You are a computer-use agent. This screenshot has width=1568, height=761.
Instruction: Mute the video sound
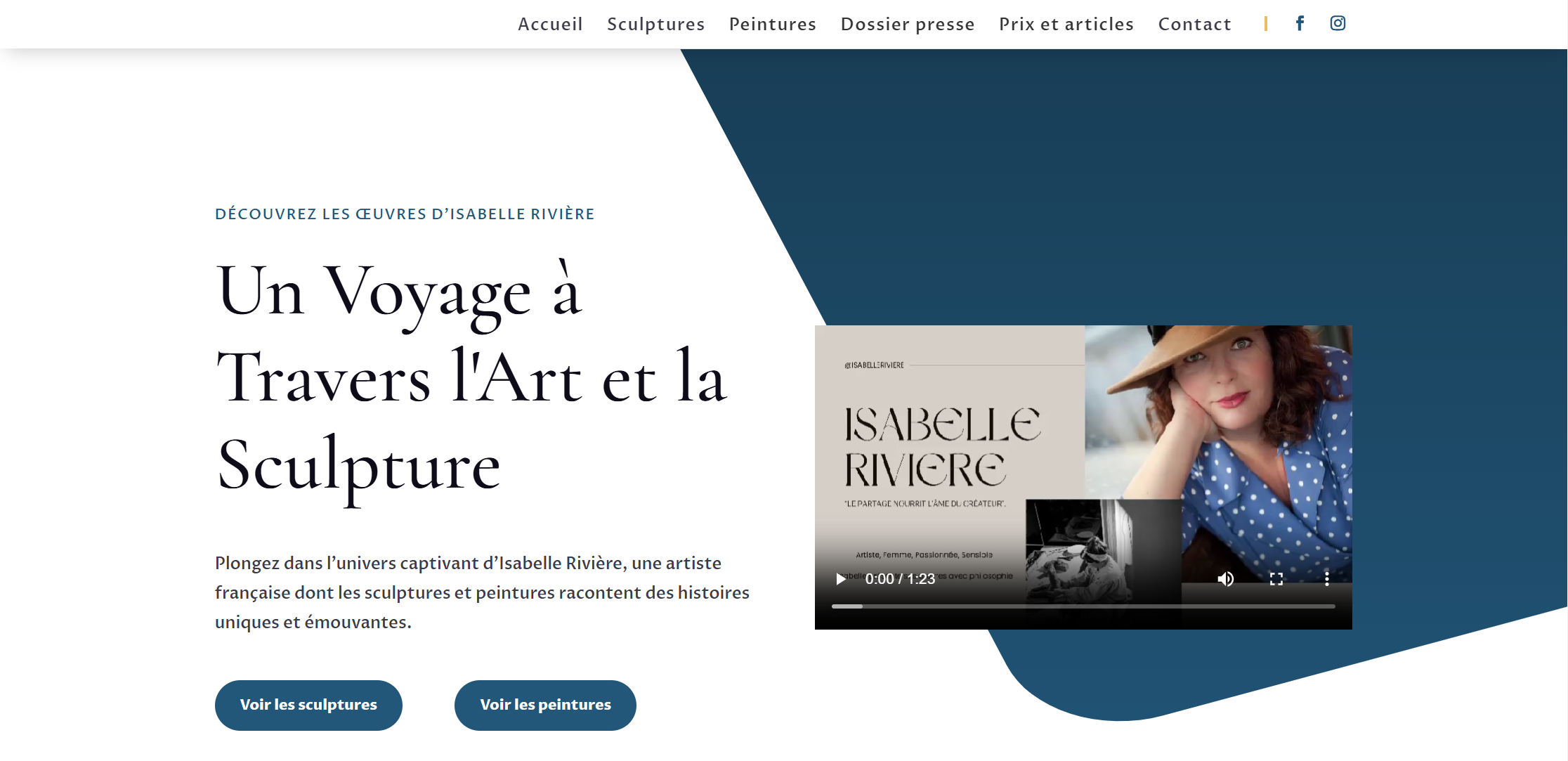pos(1226,579)
